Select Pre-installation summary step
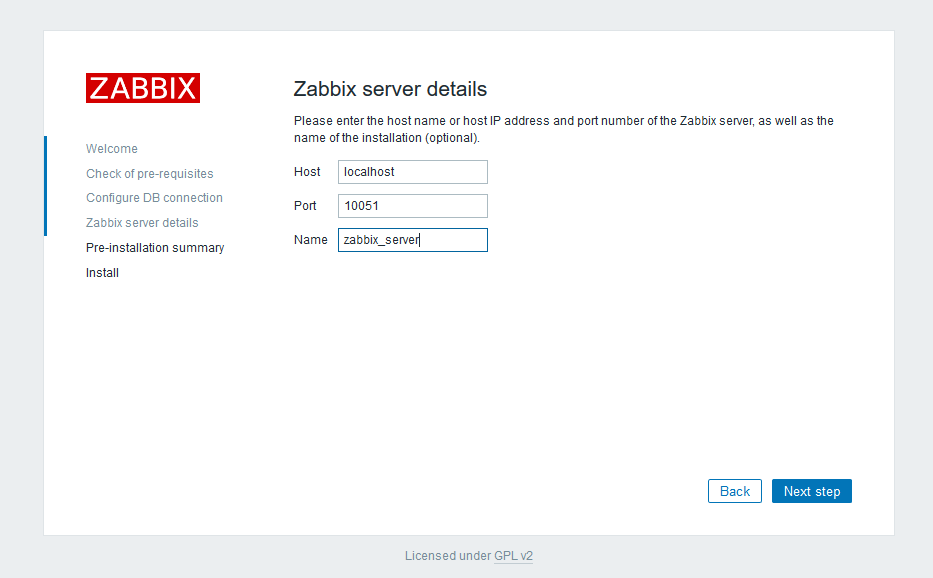This screenshot has width=933, height=578. pyautogui.click(x=155, y=248)
